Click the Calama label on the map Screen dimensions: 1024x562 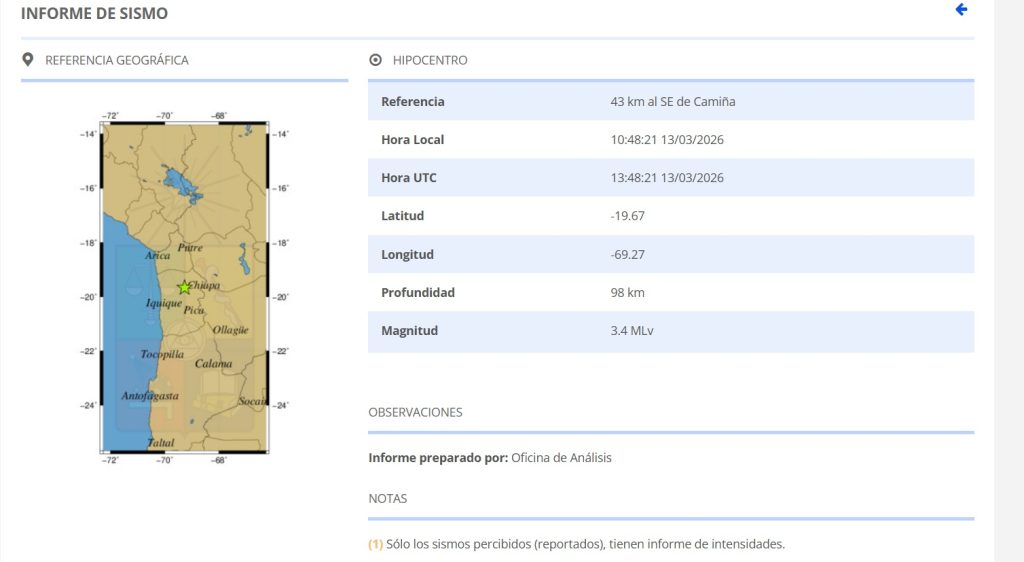click(x=213, y=364)
